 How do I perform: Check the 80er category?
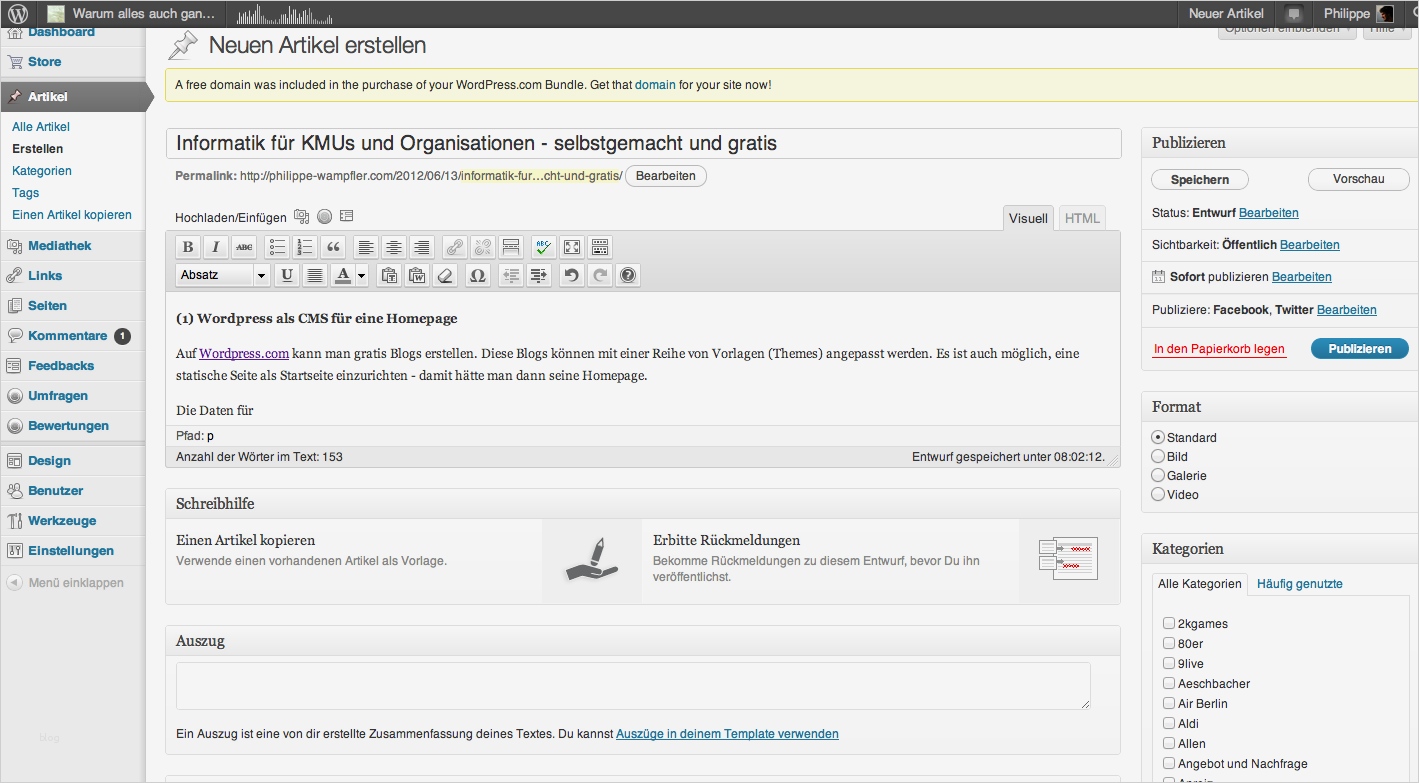[1169, 643]
